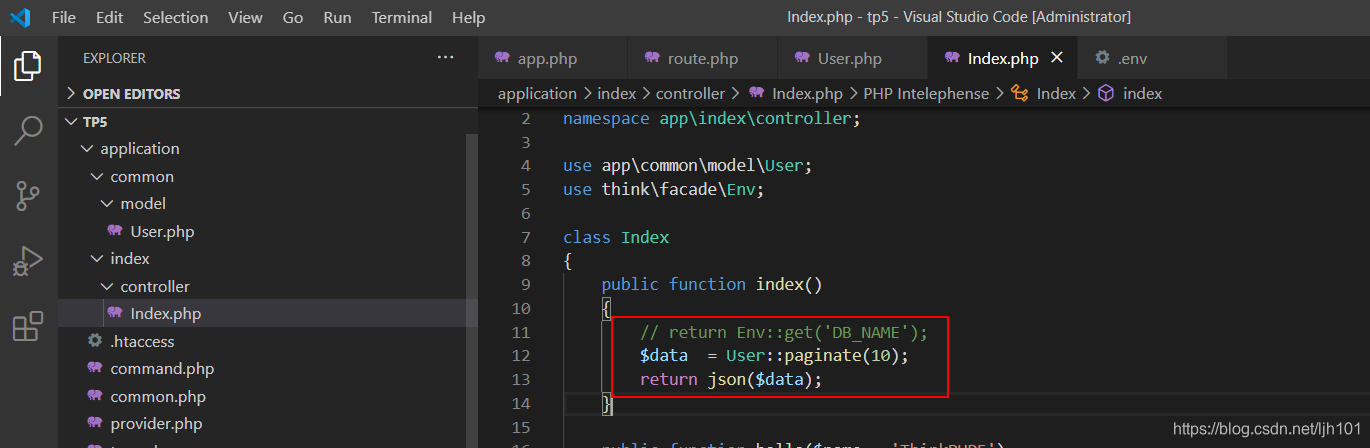Open the Run menu
This screenshot has height=448, width=1370.
point(338,18)
